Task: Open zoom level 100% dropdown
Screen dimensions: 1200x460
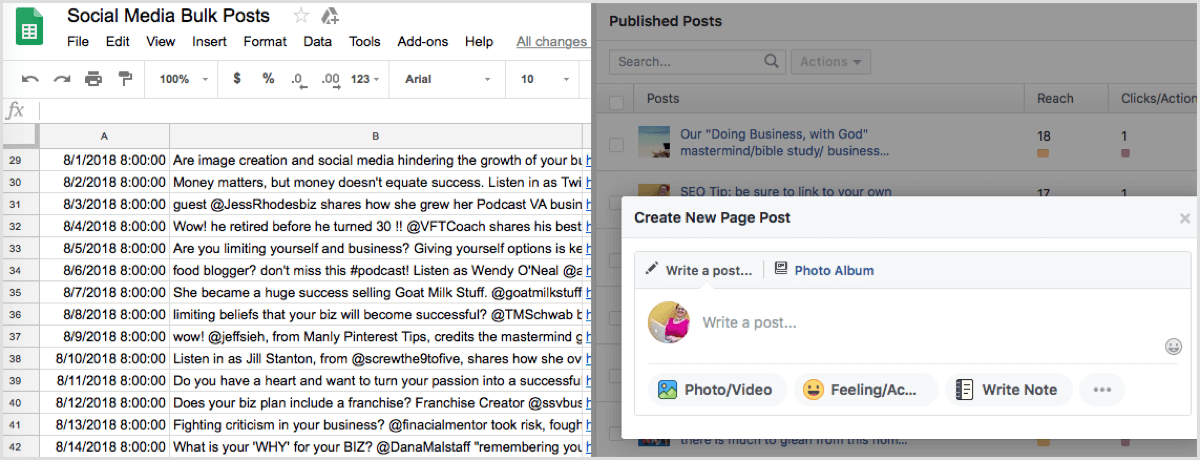Action: (x=184, y=79)
